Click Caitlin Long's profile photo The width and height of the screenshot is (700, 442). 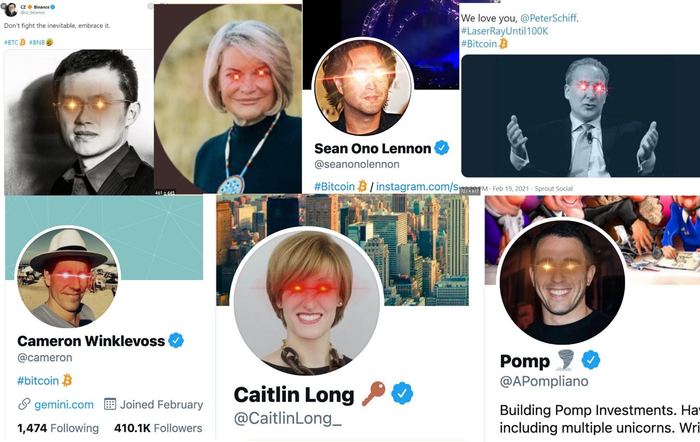coord(307,301)
